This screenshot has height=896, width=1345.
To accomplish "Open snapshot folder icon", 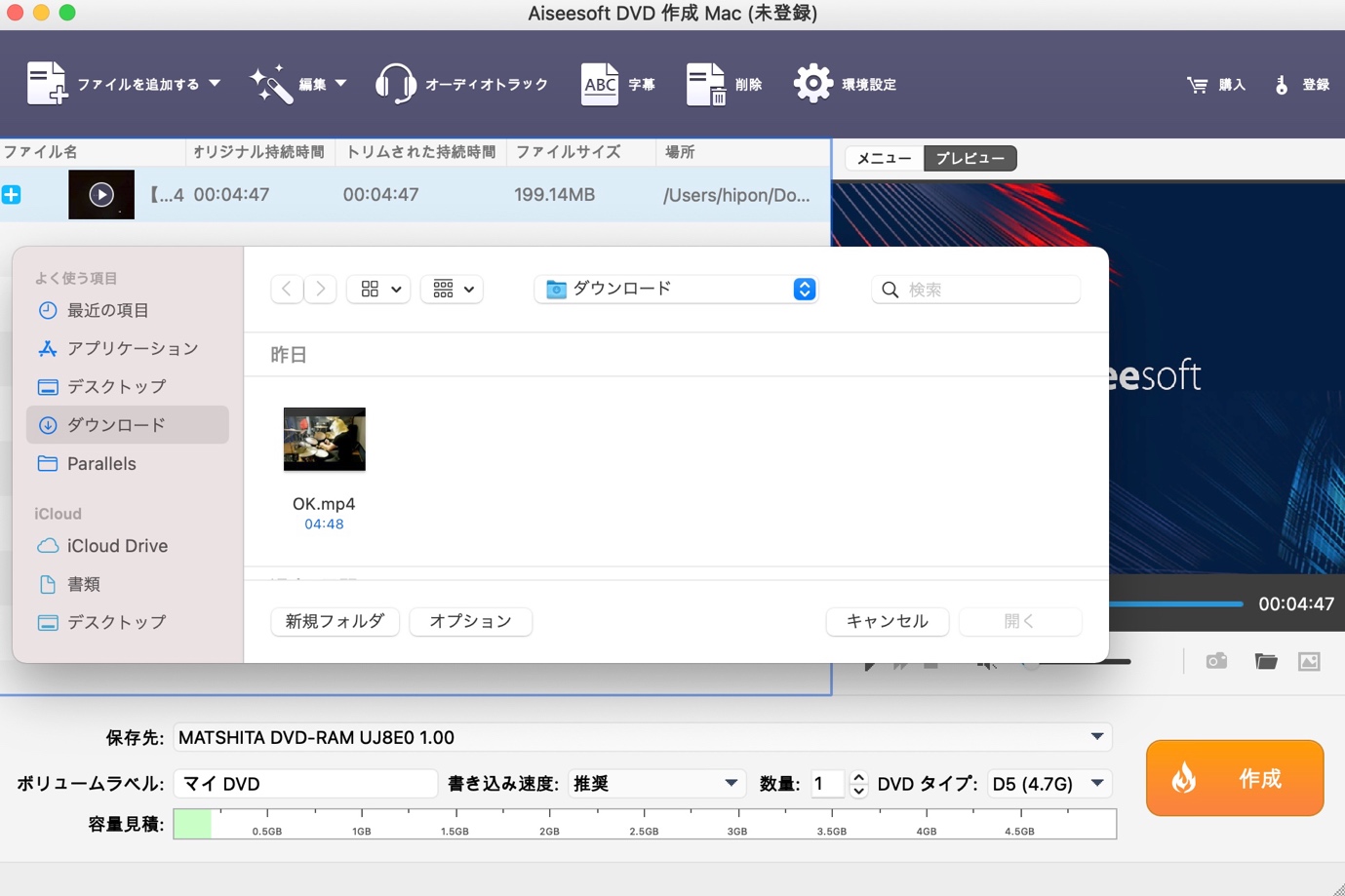I will (x=1266, y=661).
